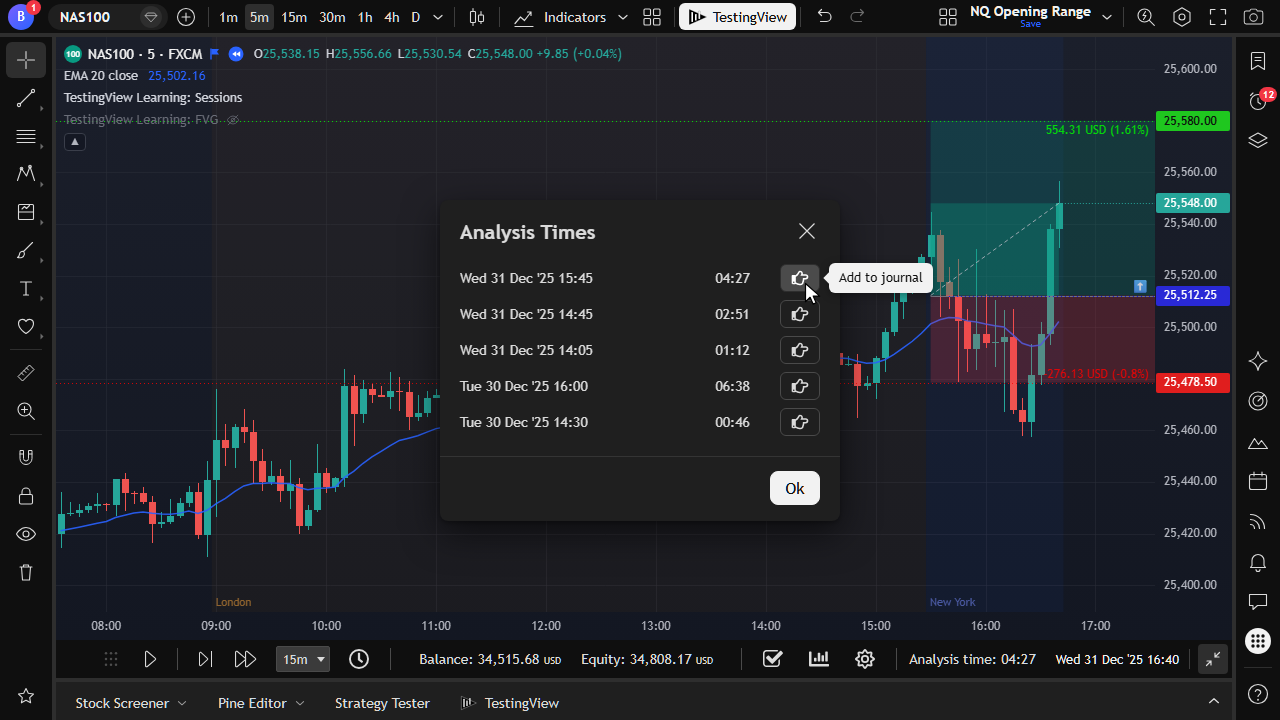
Task: Open the notifications bell
Action: click(x=1258, y=562)
